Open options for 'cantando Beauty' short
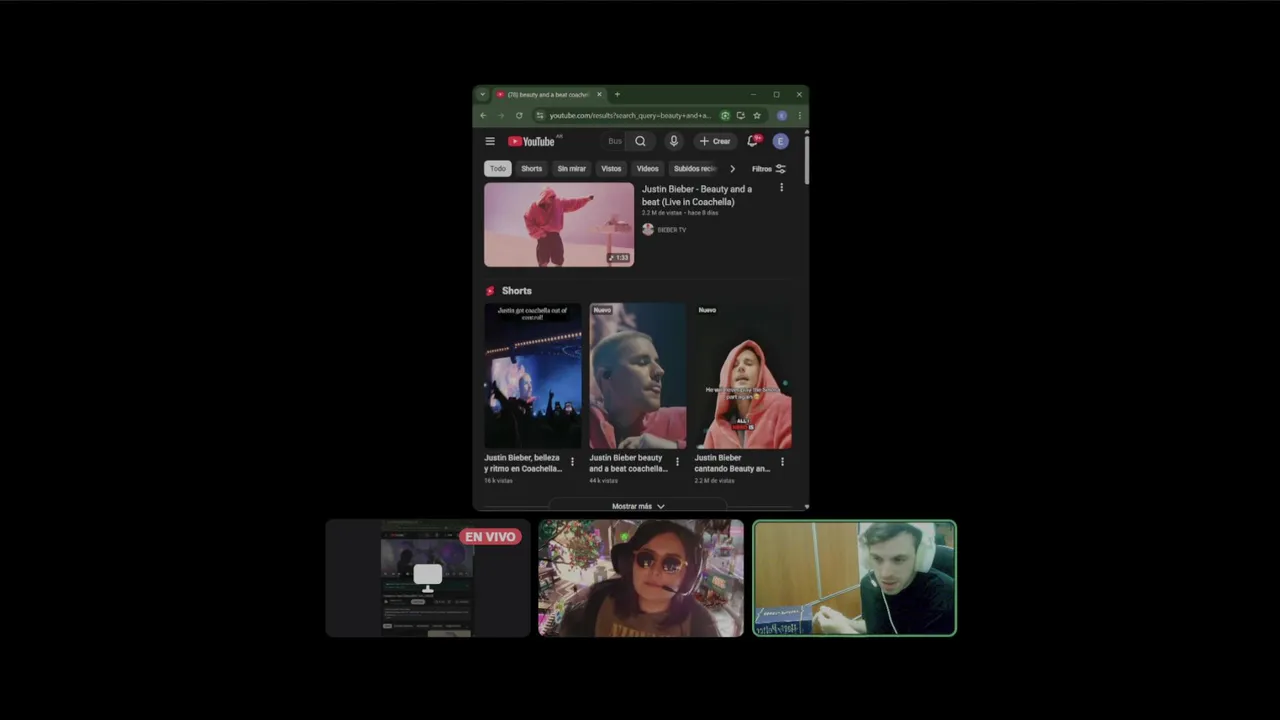 pyautogui.click(x=782, y=462)
